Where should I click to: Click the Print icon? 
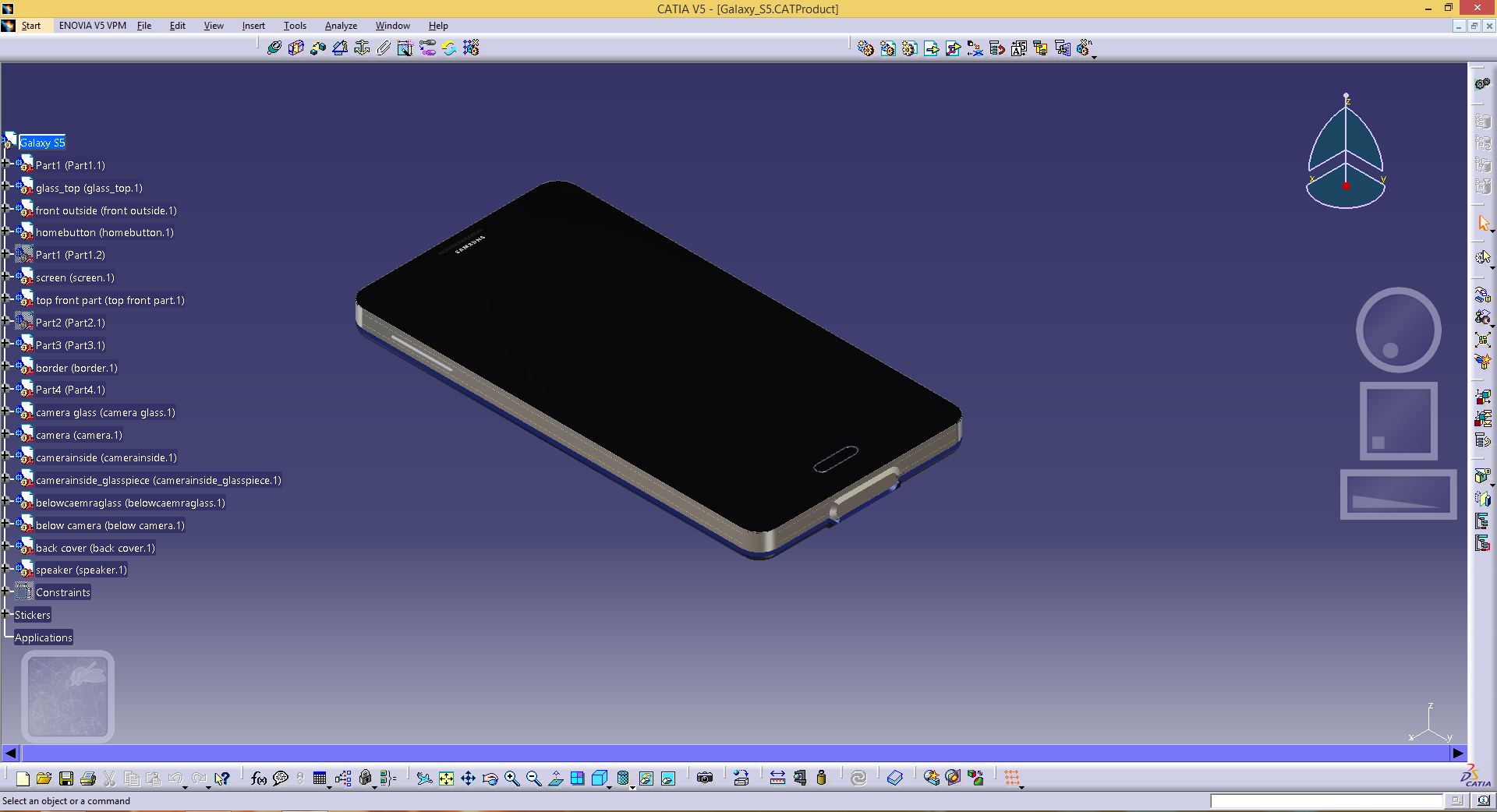point(88,778)
